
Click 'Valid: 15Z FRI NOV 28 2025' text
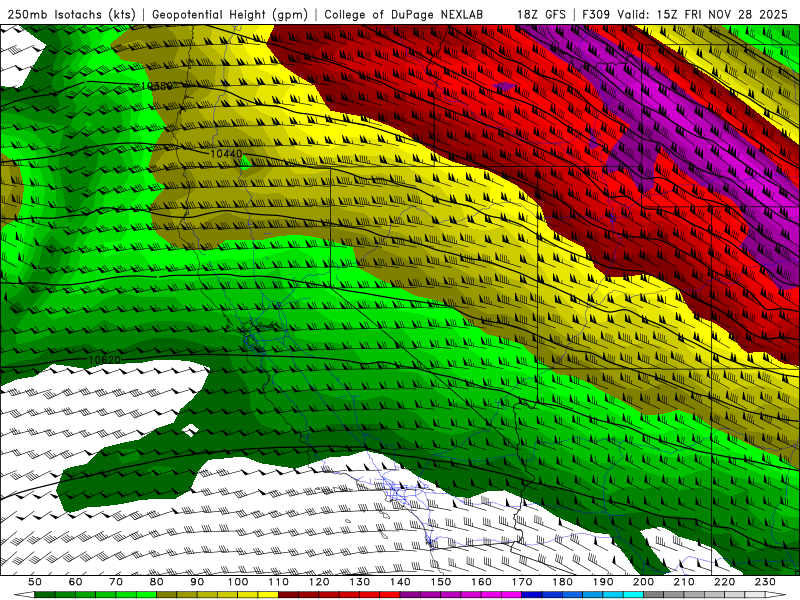[x=703, y=14]
